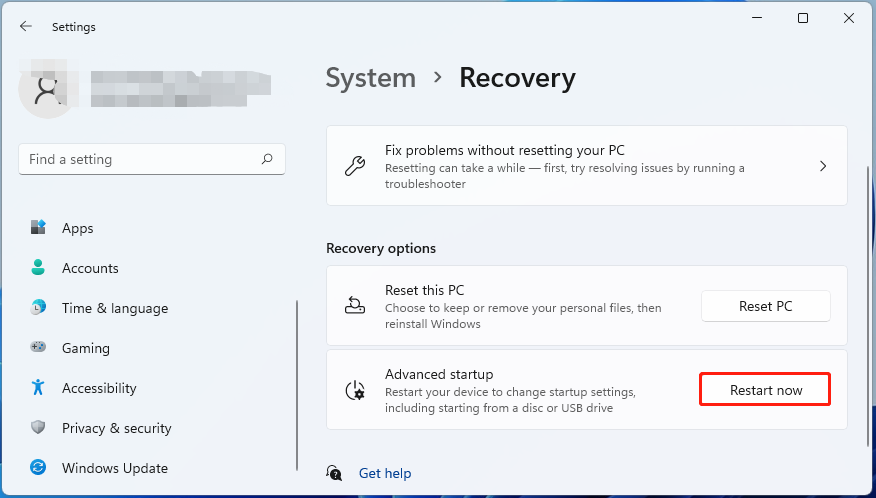Image resolution: width=876 pixels, height=498 pixels.
Task: Click the Windows Update sync icon
Action: [x=38, y=468]
